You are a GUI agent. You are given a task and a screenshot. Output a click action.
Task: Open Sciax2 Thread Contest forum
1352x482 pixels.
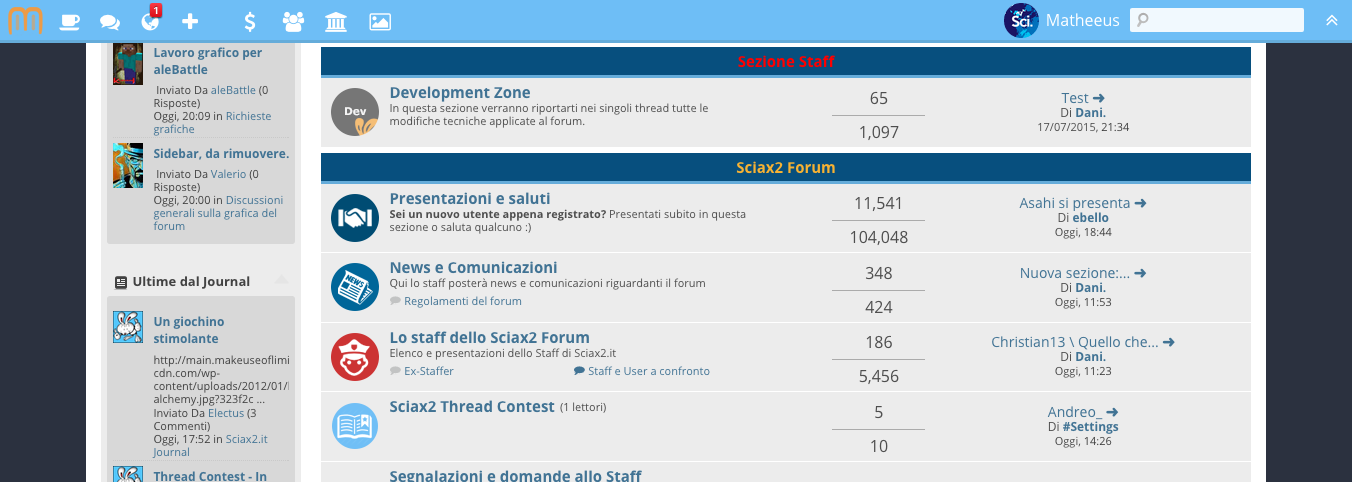472,407
